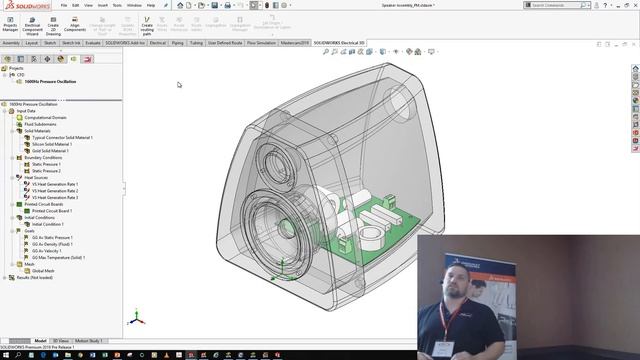Switch to the ConfigurationManager panel tab
640x360 pixels.
pos(34,59)
